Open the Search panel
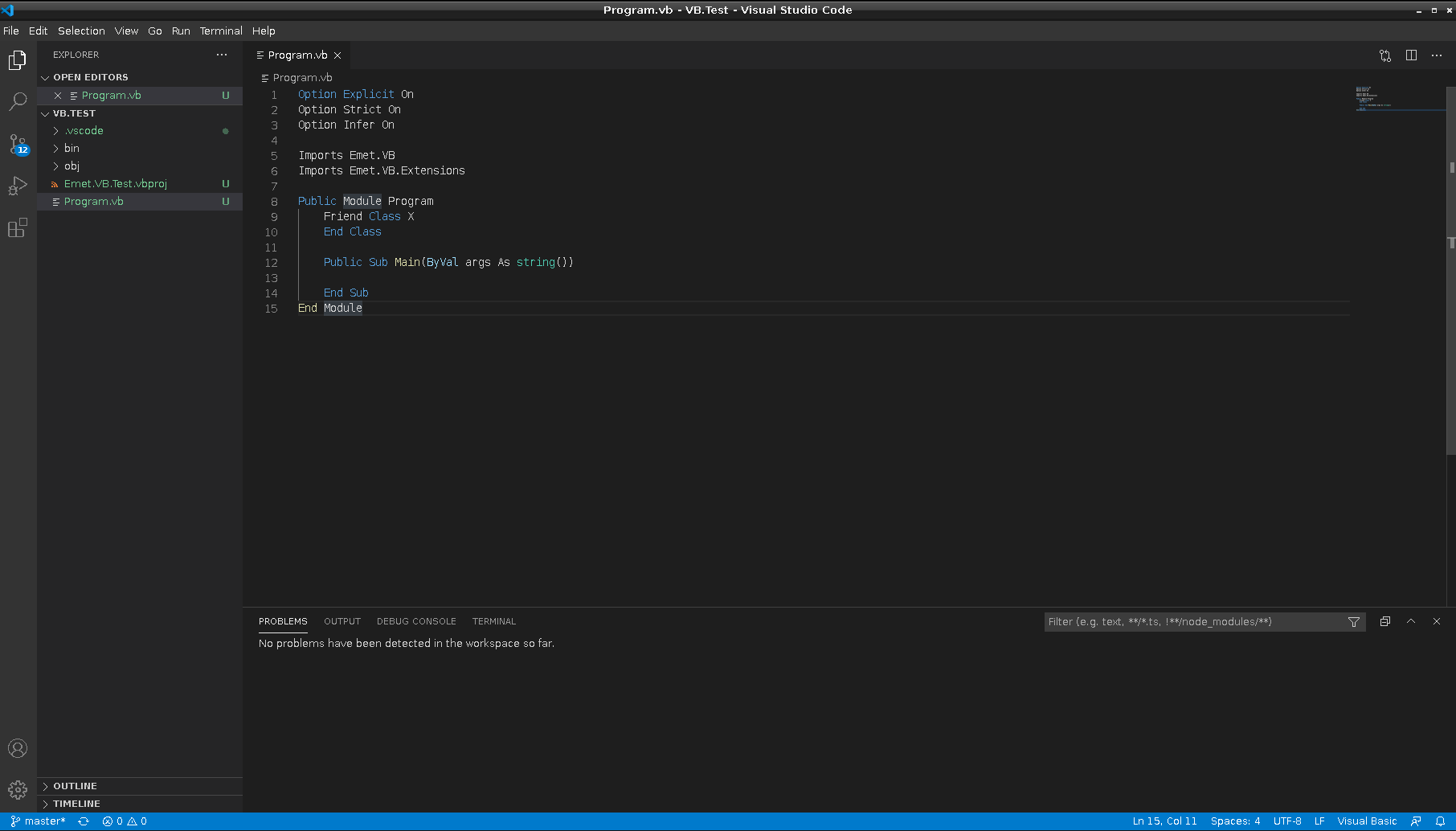The width and height of the screenshot is (1456, 831). click(18, 100)
